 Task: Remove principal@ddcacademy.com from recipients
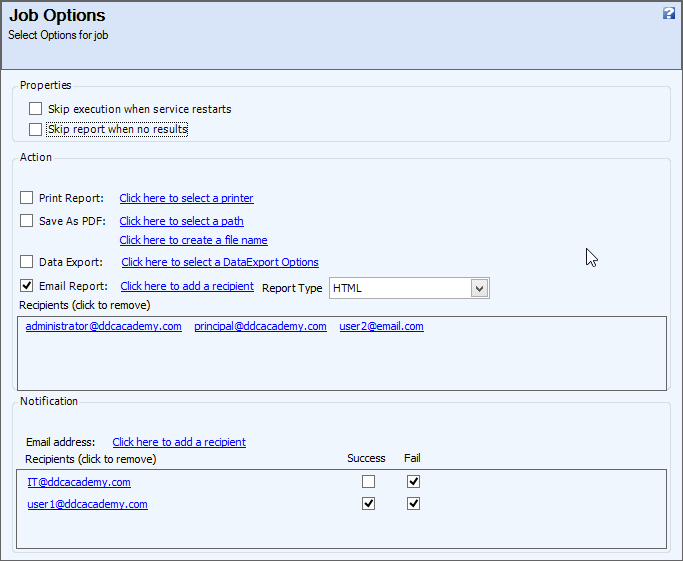point(260,326)
